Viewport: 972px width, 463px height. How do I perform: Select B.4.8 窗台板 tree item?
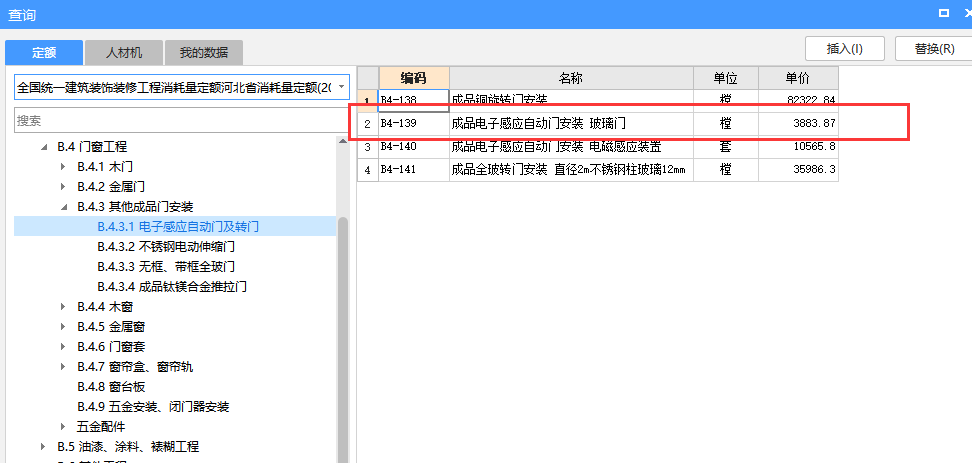(111, 387)
